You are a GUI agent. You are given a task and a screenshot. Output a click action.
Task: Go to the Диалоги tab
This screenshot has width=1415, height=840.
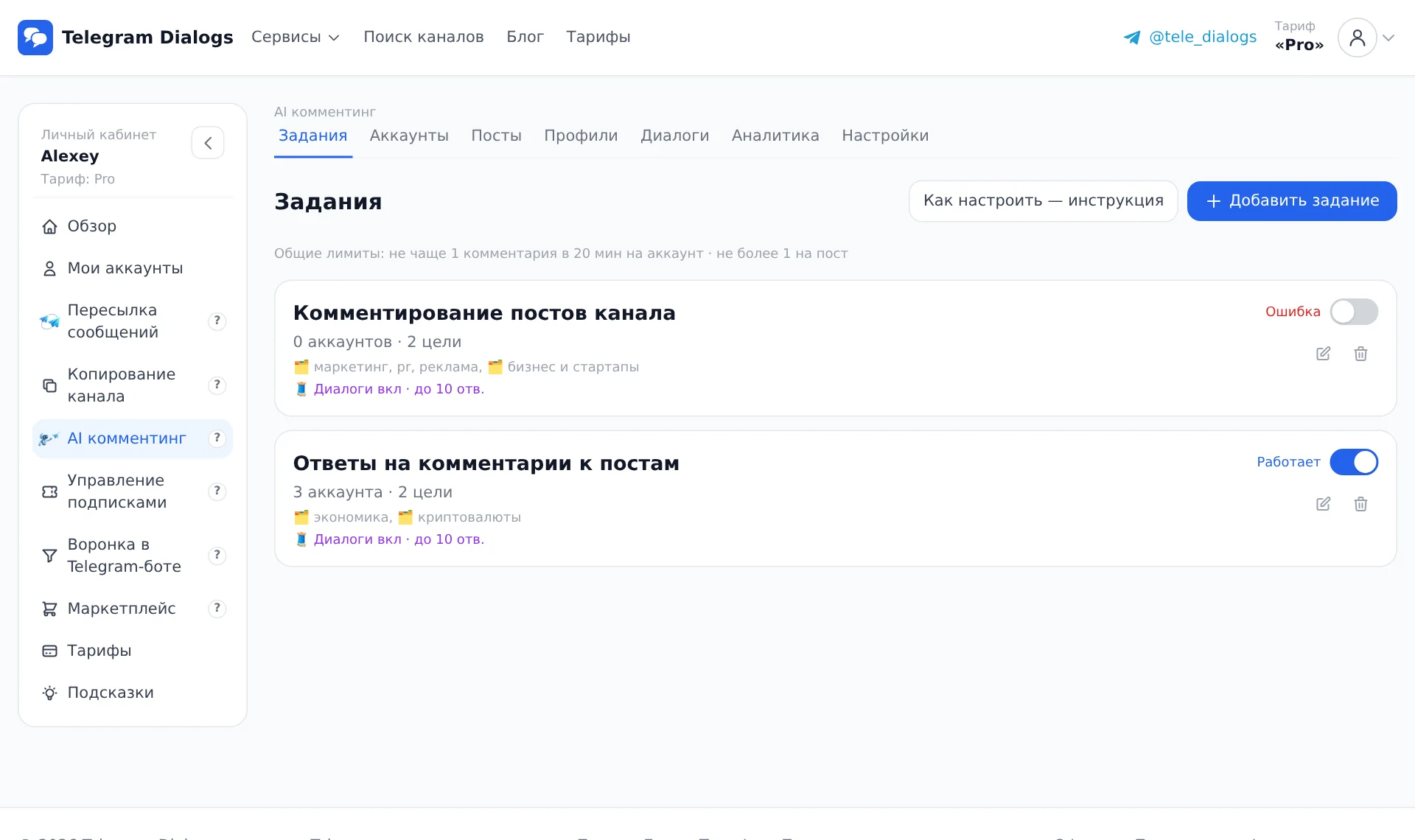tap(674, 136)
